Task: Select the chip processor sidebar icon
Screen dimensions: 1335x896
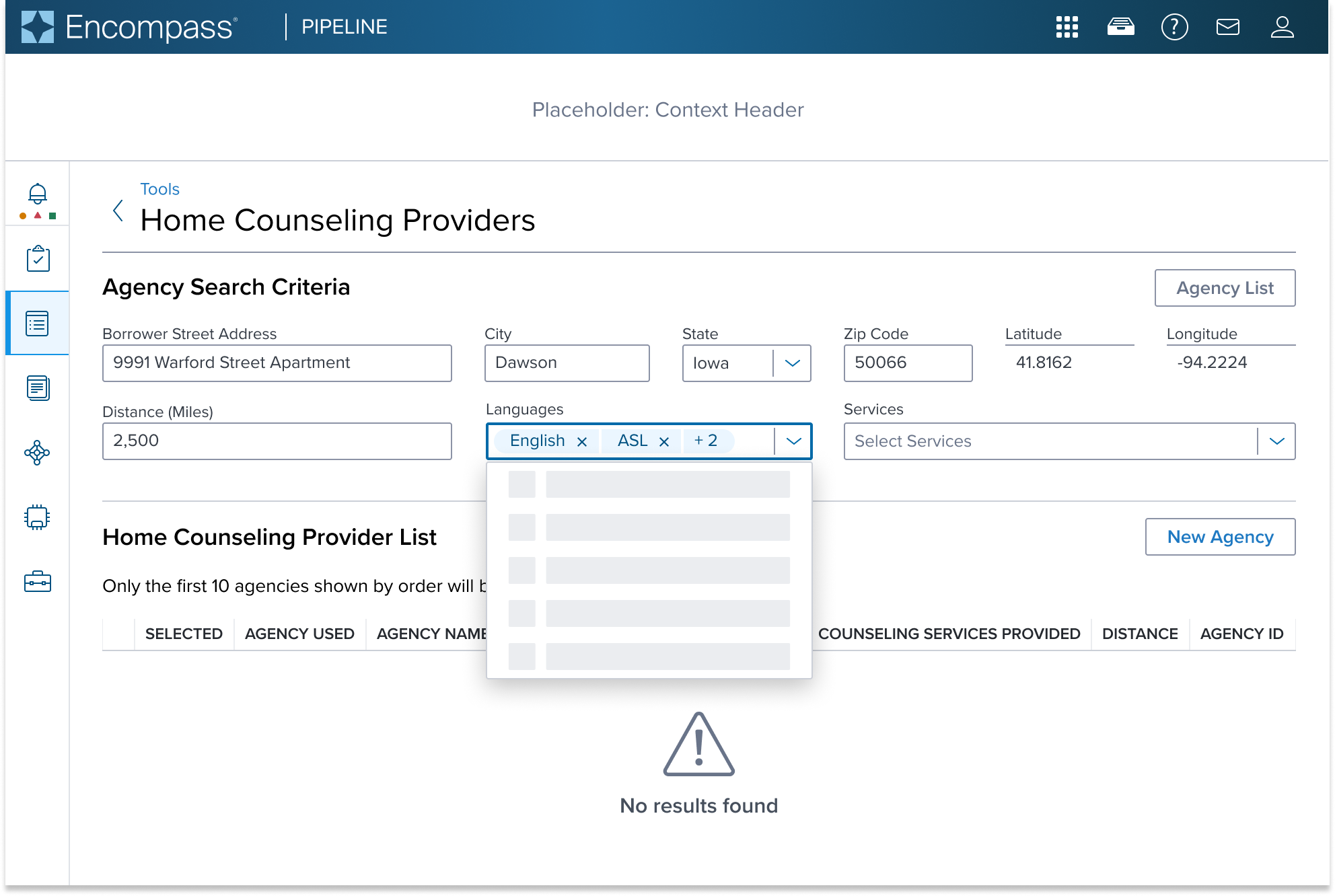Action: (38, 517)
